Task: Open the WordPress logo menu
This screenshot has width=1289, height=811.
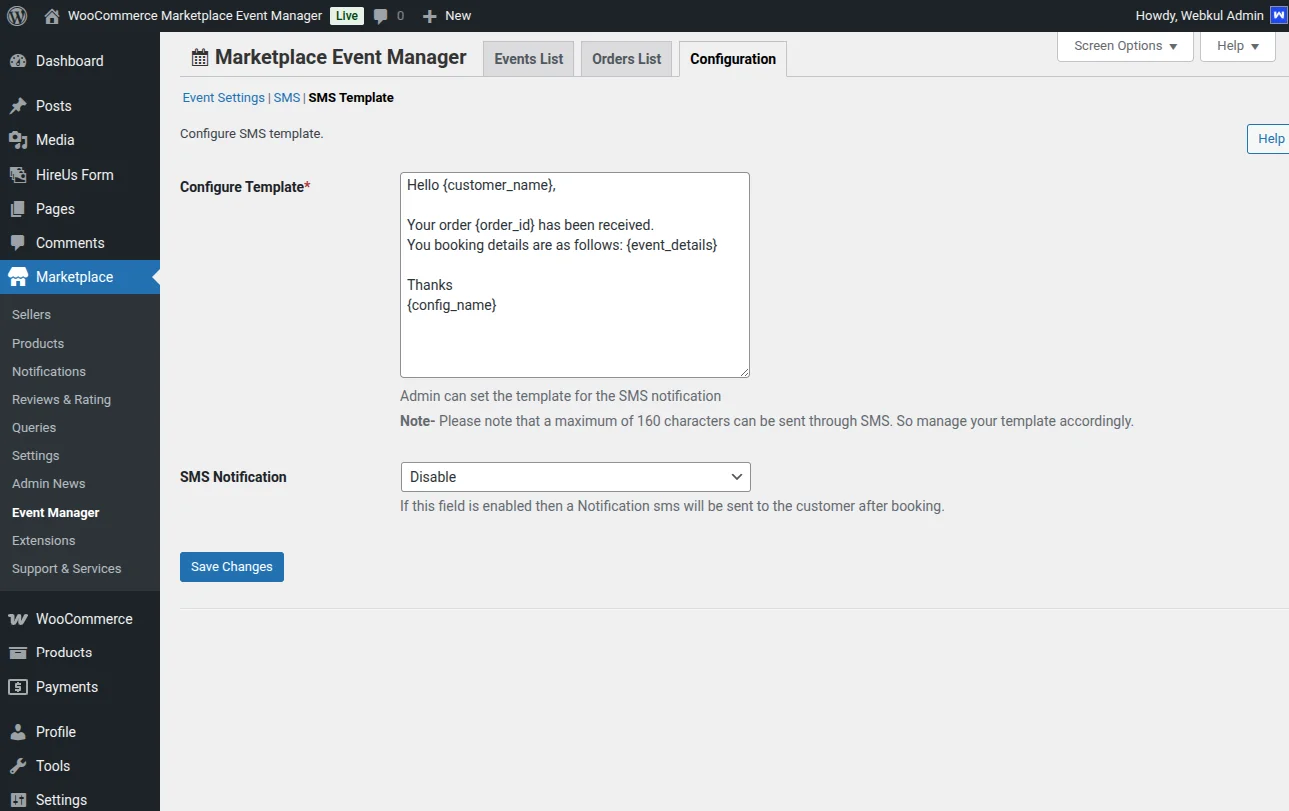Action: [15, 15]
